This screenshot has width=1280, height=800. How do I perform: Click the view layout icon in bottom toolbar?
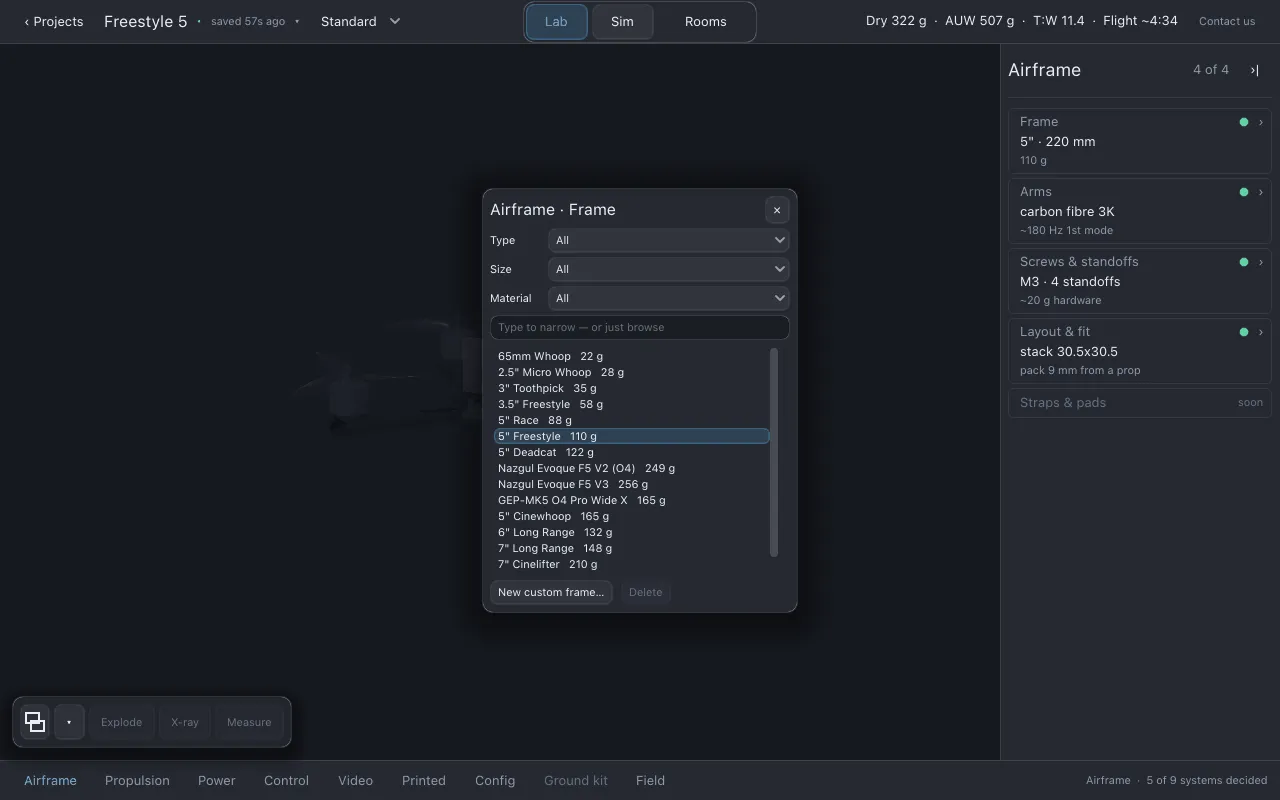coord(35,722)
